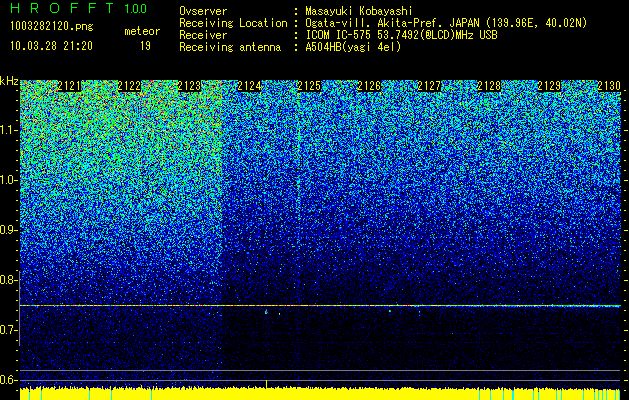Click the 2122 time marker
The width and height of the screenshot is (629, 400).
pyautogui.click(x=130, y=86)
